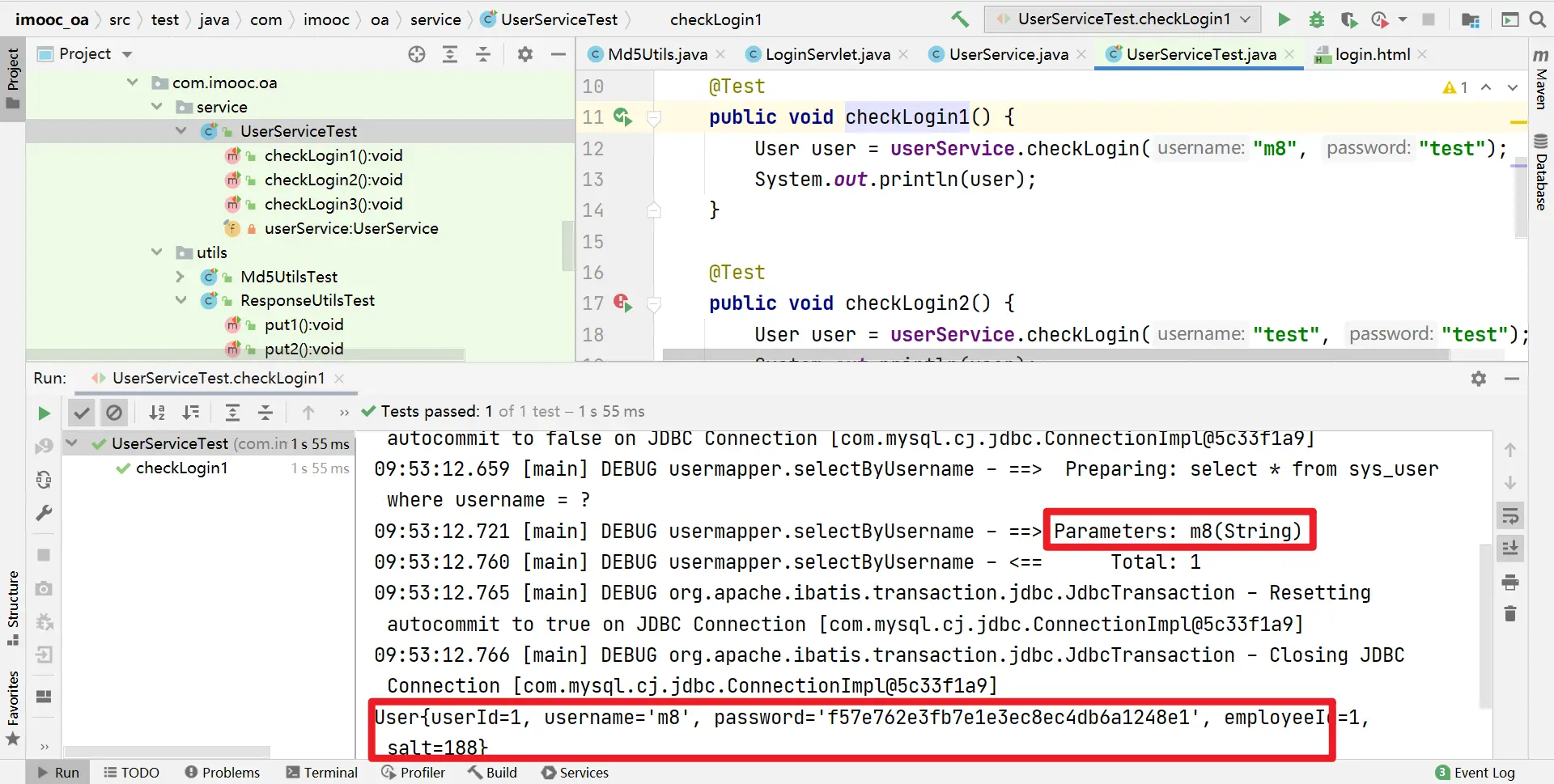Toggle Show Passed tests checkmark button
Viewport: 1554px width, 784px height.
point(82,413)
